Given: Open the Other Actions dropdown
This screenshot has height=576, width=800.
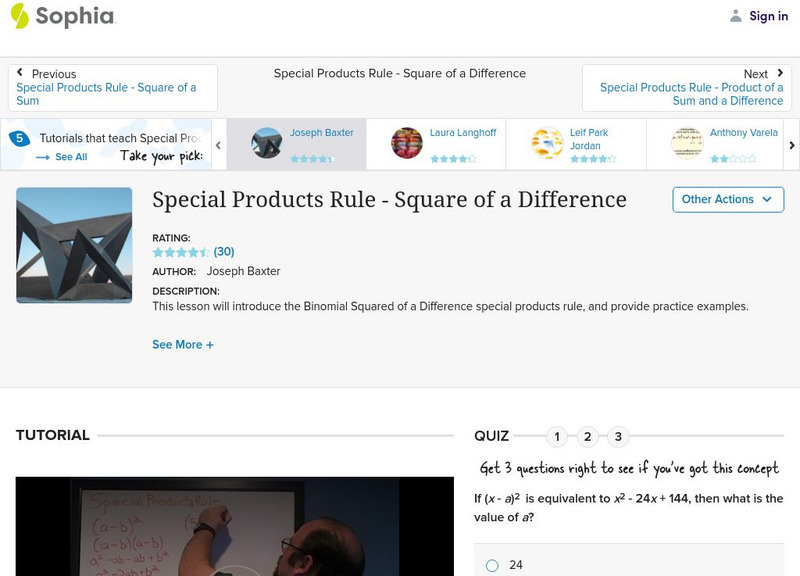Looking at the screenshot, I should click(x=726, y=199).
